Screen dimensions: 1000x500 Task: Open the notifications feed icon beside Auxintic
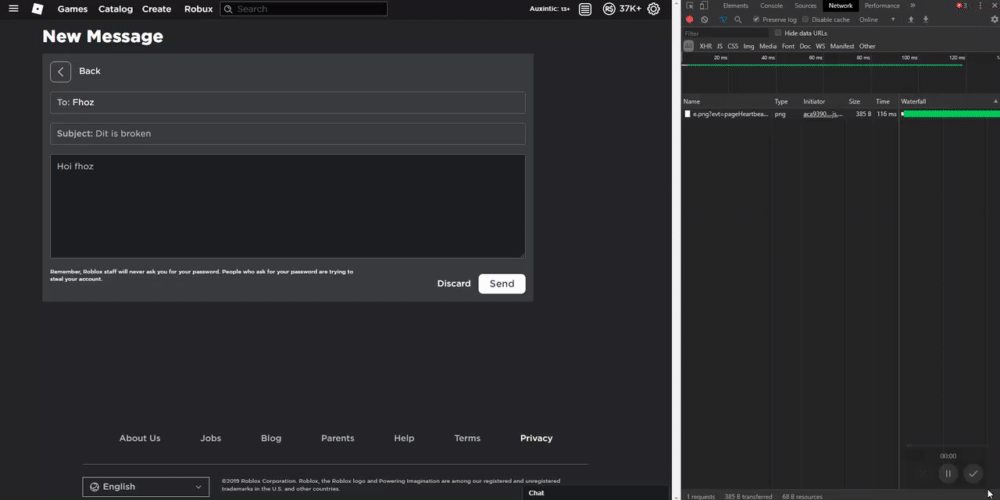click(x=585, y=9)
